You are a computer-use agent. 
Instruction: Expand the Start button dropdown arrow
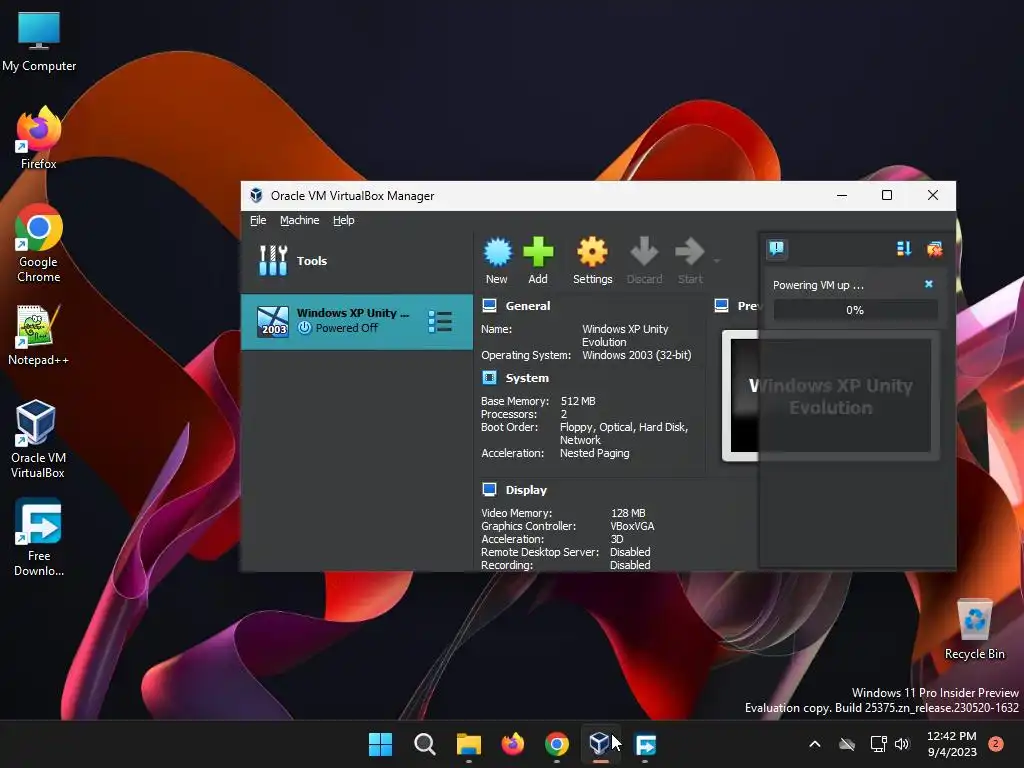click(717, 261)
